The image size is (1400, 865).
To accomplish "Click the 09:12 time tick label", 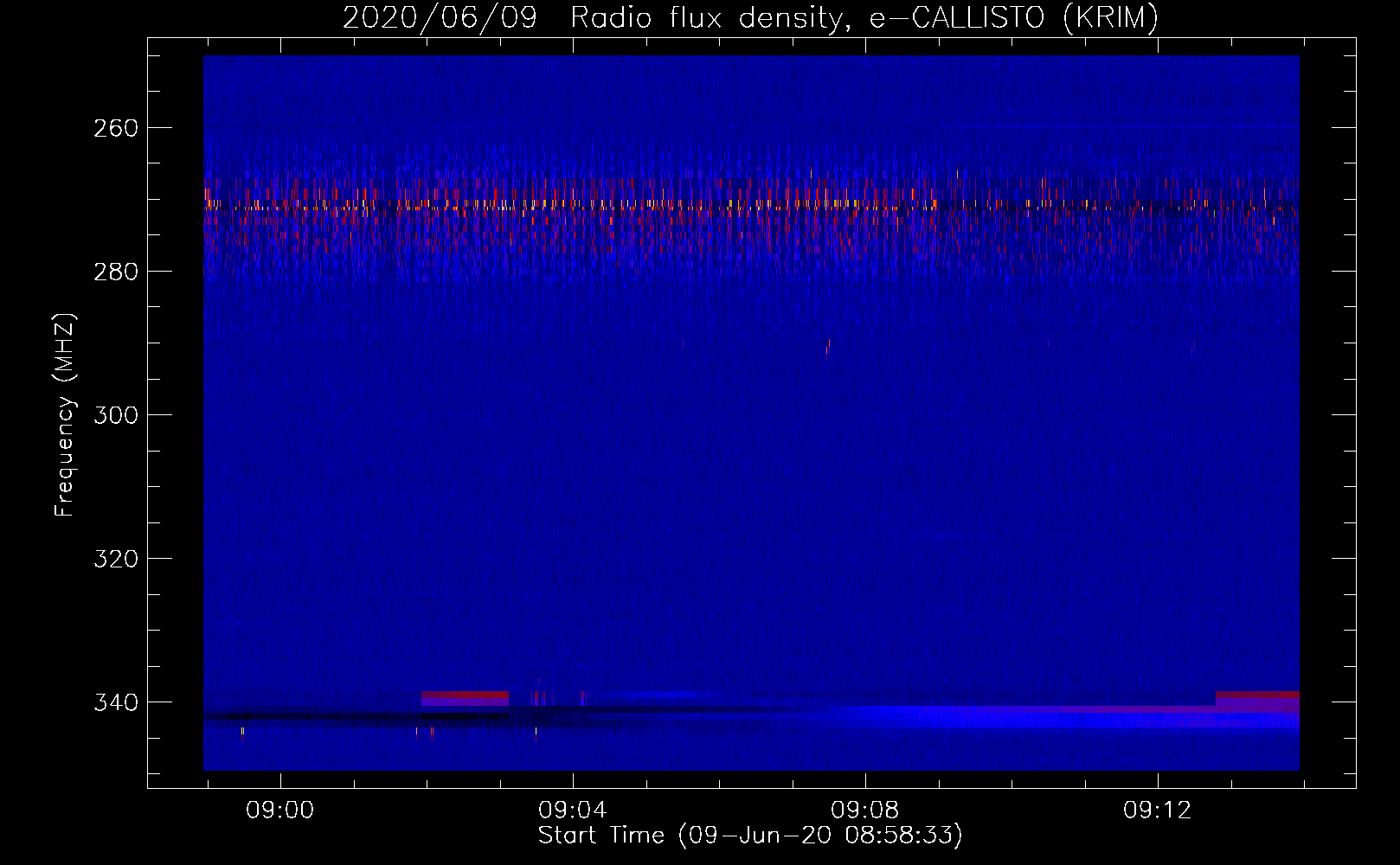I will click(1158, 811).
